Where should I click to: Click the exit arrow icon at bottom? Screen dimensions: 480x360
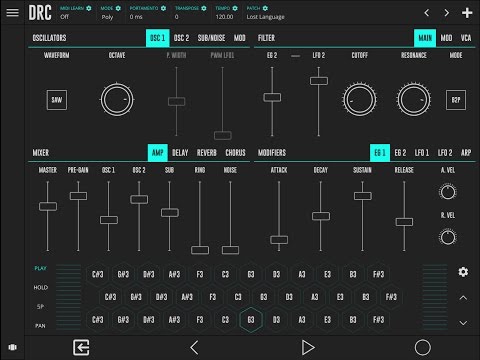click(81, 348)
